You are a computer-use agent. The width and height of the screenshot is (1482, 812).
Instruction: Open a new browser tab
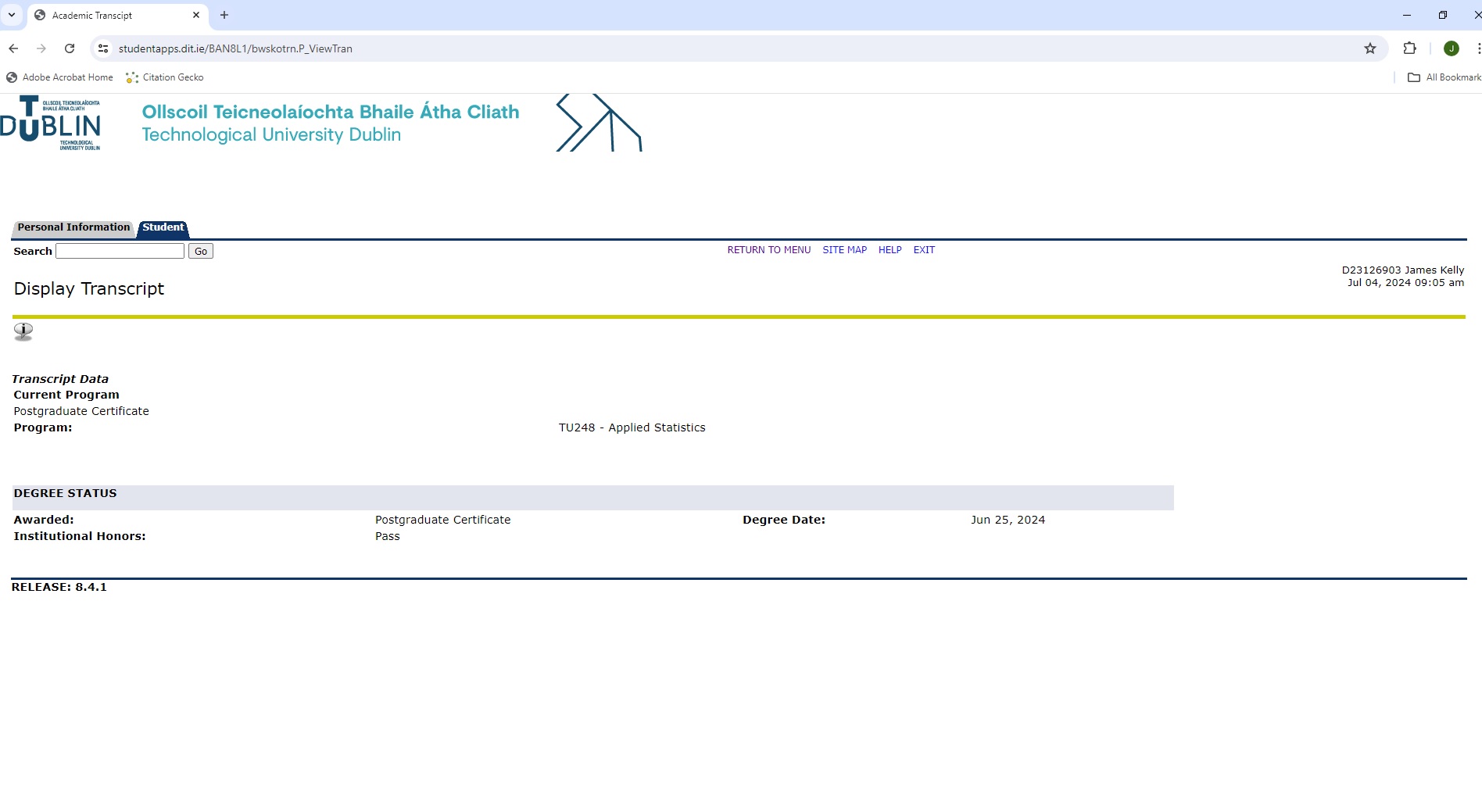pos(224,15)
